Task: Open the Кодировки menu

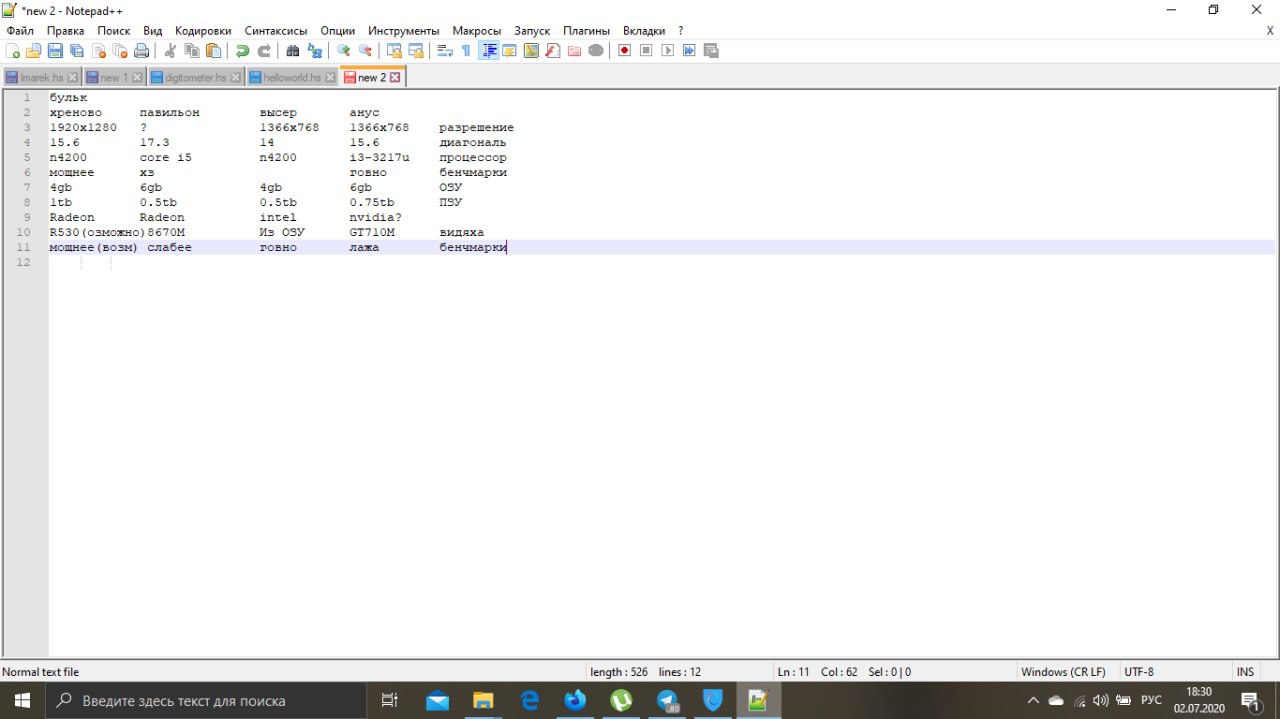Action: (203, 31)
